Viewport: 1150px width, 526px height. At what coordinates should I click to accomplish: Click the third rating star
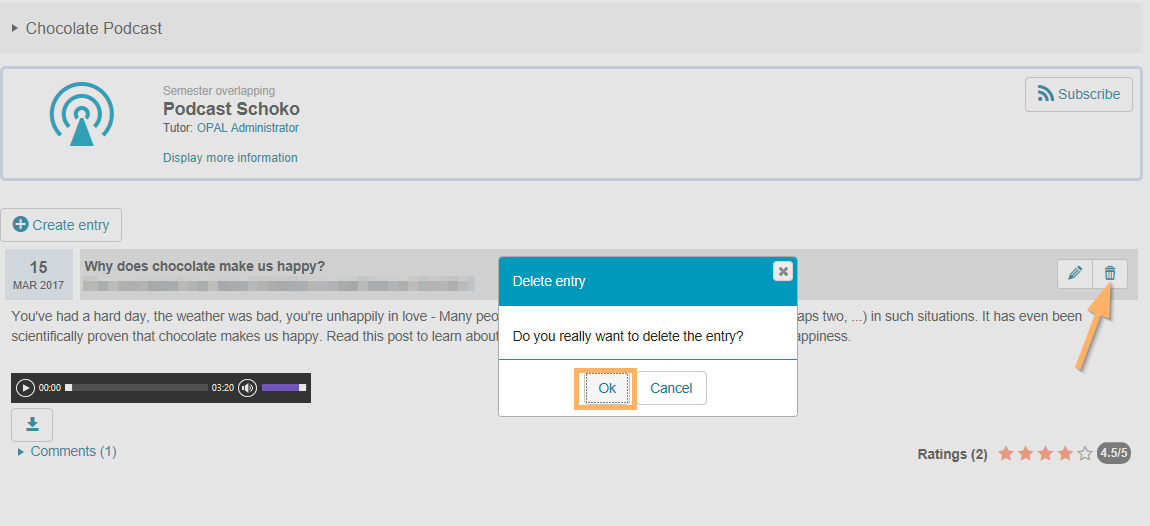(x=1045, y=454)
